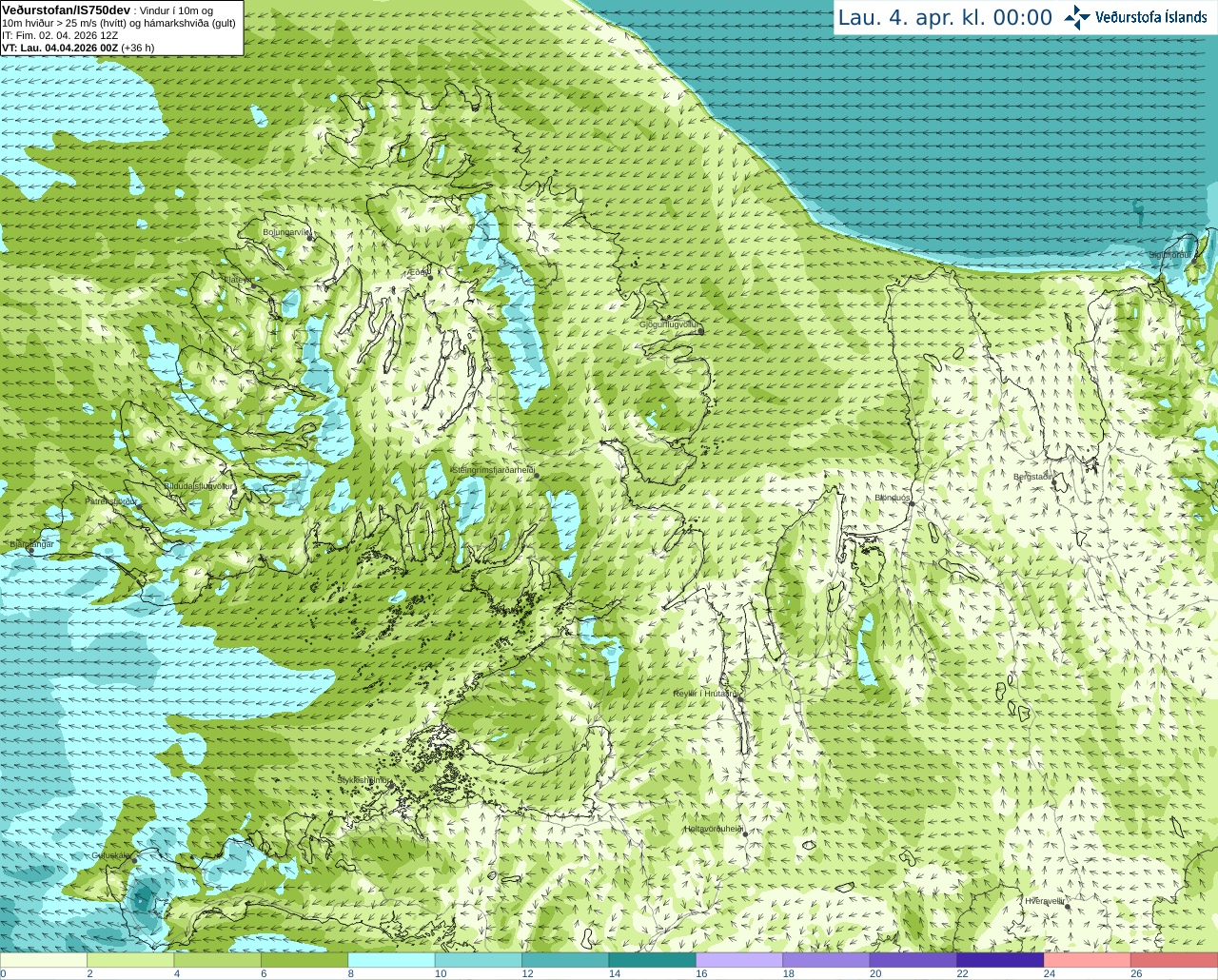
Task: Select the Bjargtangar station point
Action: click(x=29, y=550)
